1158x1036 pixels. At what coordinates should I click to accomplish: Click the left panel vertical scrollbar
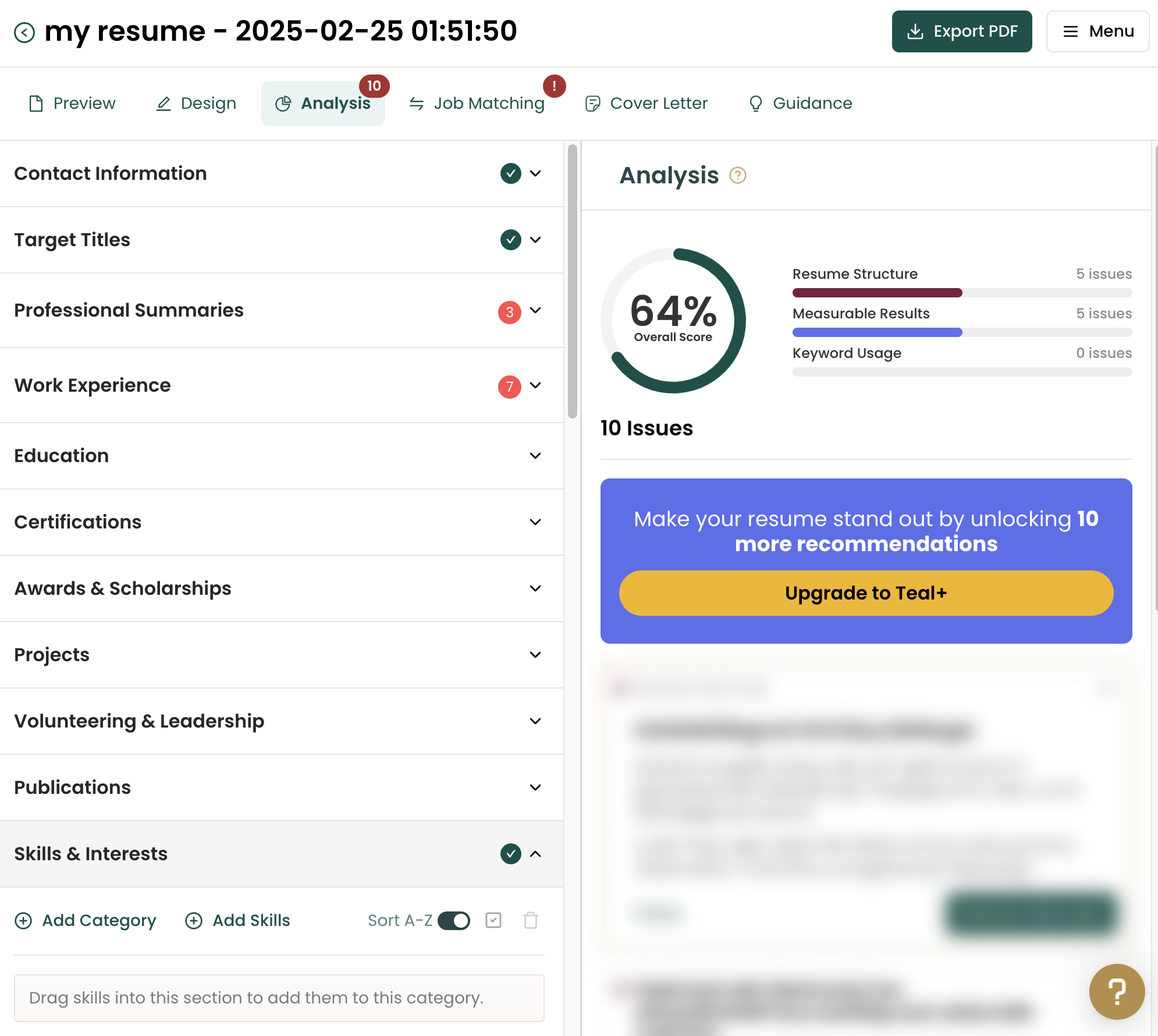[572, 281]
